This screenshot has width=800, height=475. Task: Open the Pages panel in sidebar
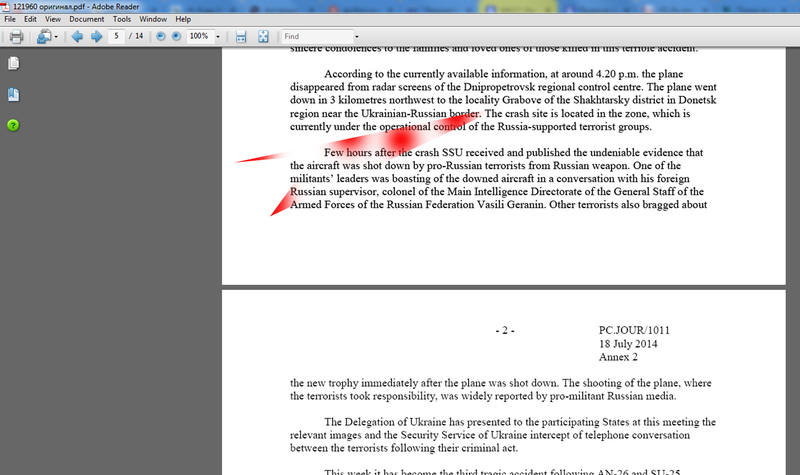[14, 63]
